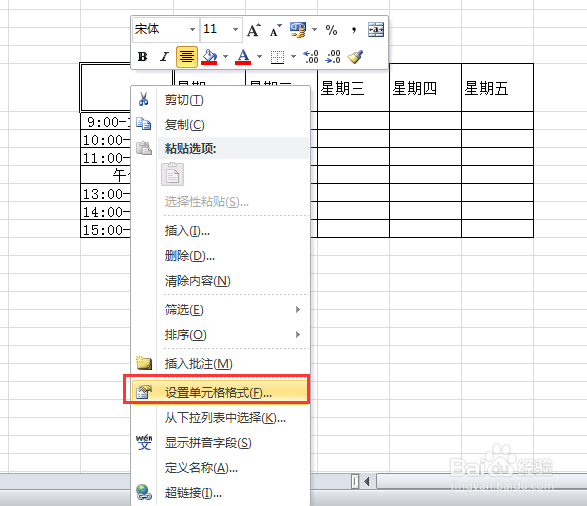This screenshot has width=587, height=506.
Task: Apply percent style format
Action: coord(331,30)
